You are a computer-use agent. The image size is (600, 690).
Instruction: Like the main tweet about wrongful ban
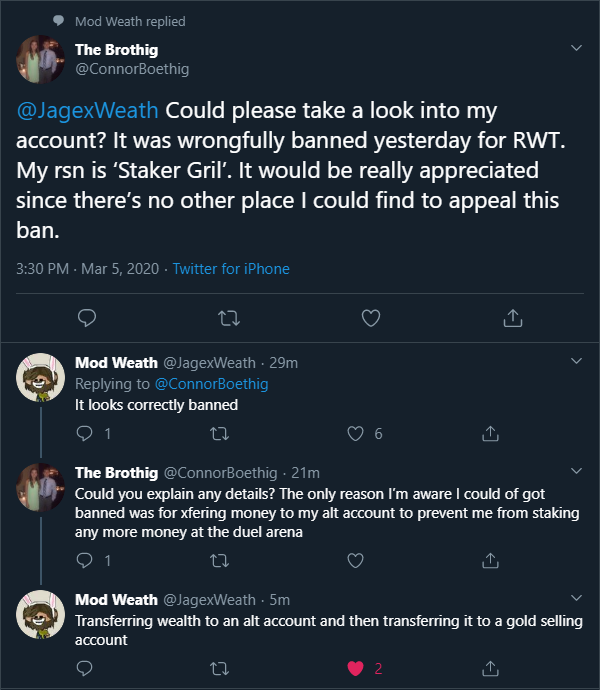(x=370, y=317)
